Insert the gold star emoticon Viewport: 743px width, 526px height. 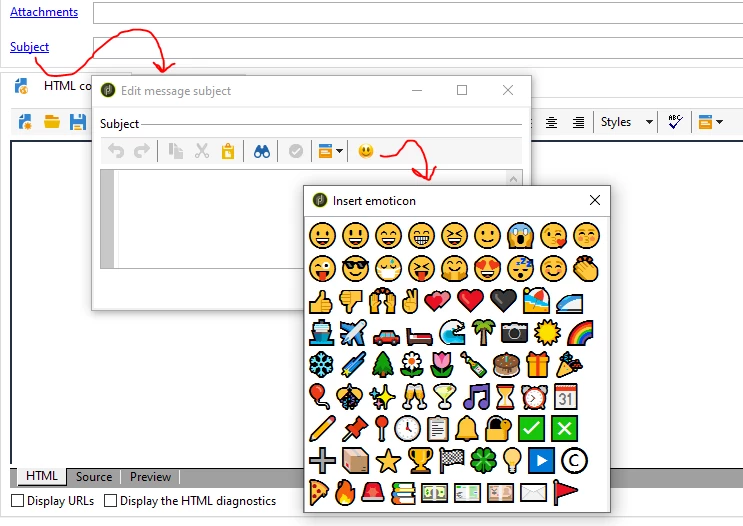[x=388, y=461]
